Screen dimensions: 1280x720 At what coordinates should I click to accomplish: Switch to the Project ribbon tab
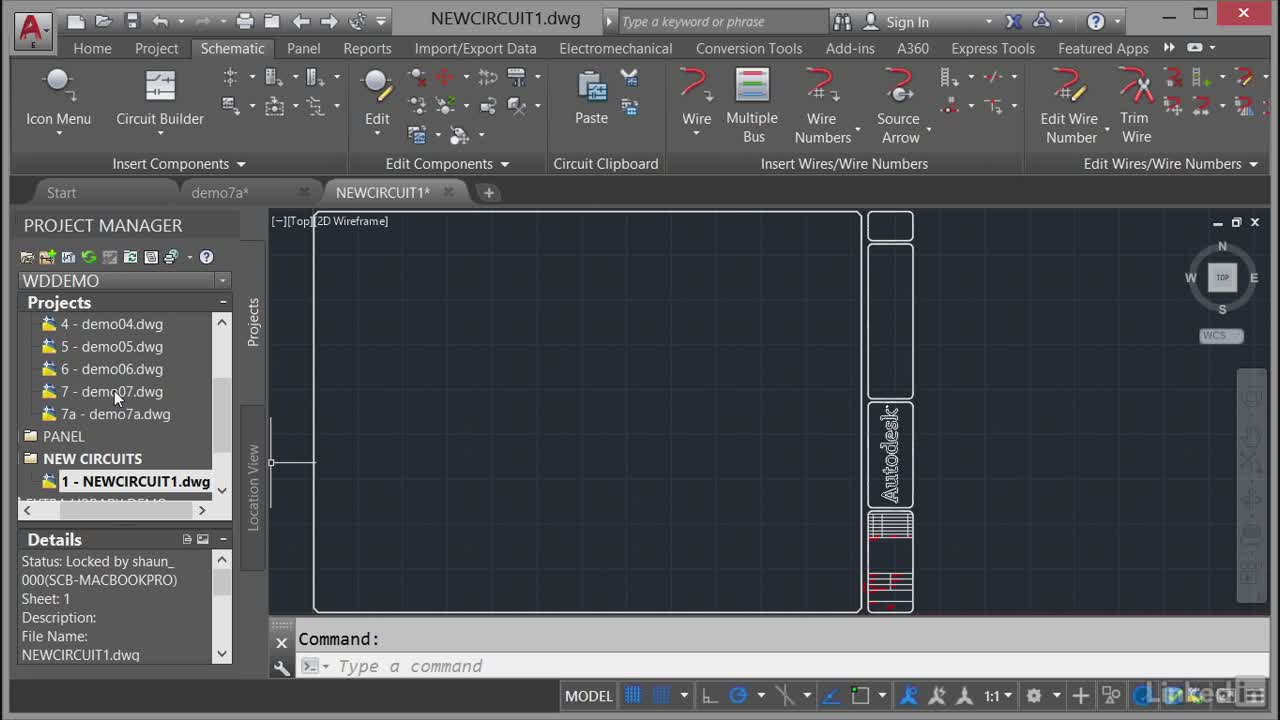pos(157,48)
